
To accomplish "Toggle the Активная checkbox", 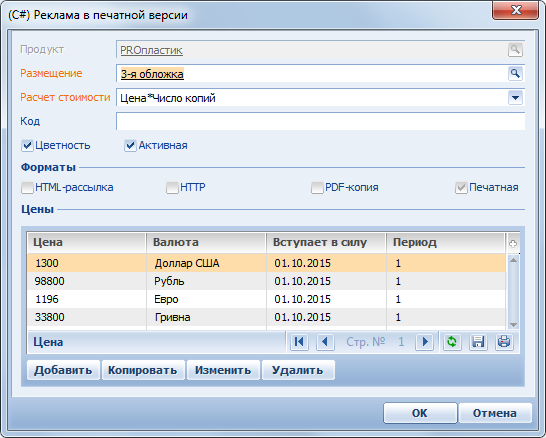I will 130,146.
